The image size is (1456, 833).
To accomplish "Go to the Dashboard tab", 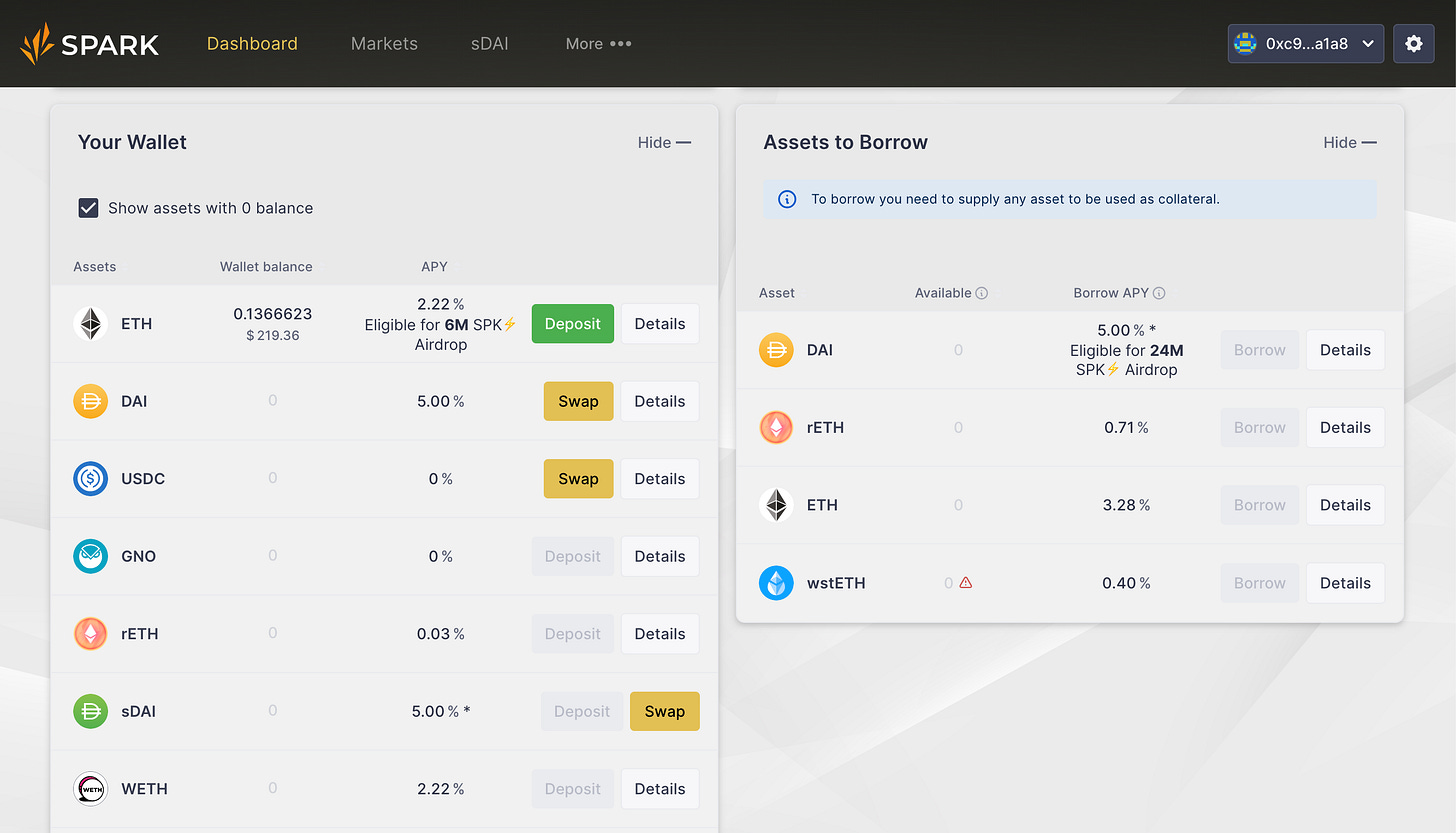I will pos(252,44).
